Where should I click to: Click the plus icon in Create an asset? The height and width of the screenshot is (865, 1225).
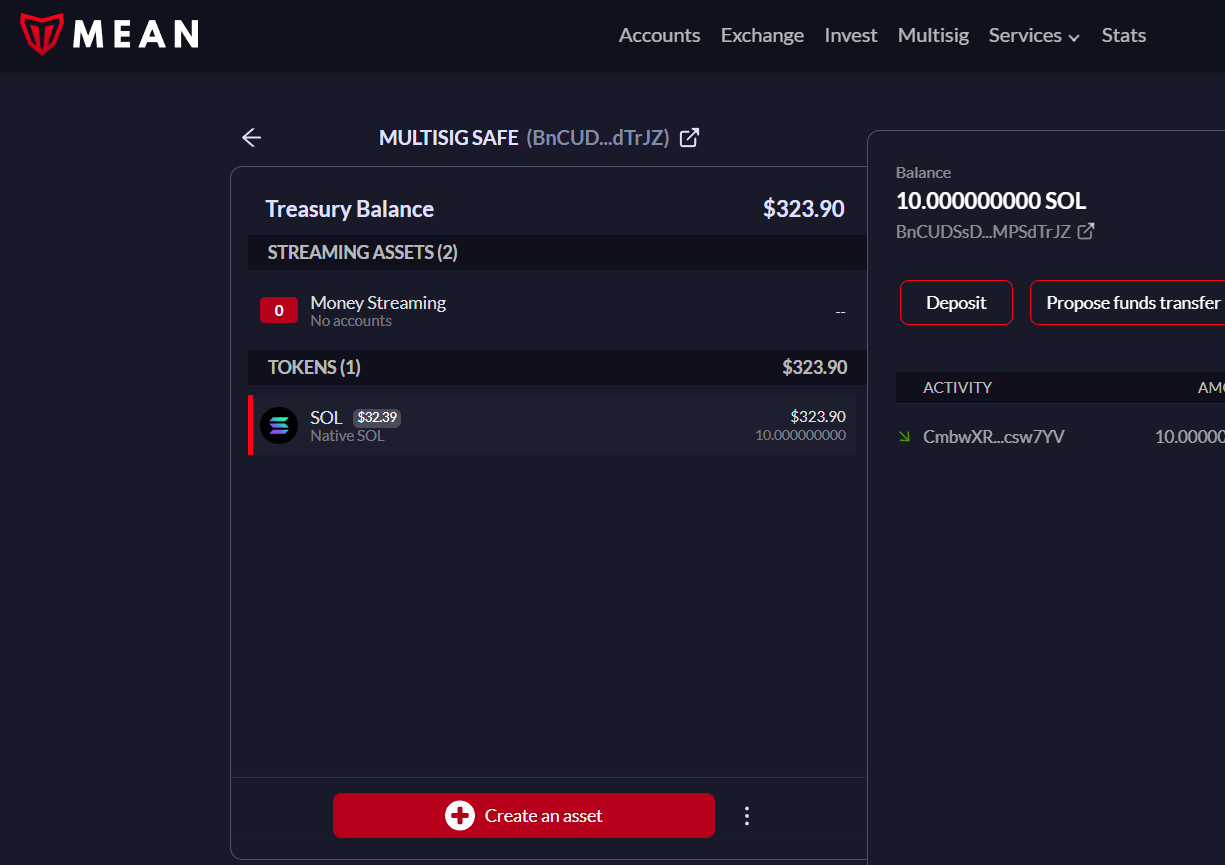(x=460, y=816)
